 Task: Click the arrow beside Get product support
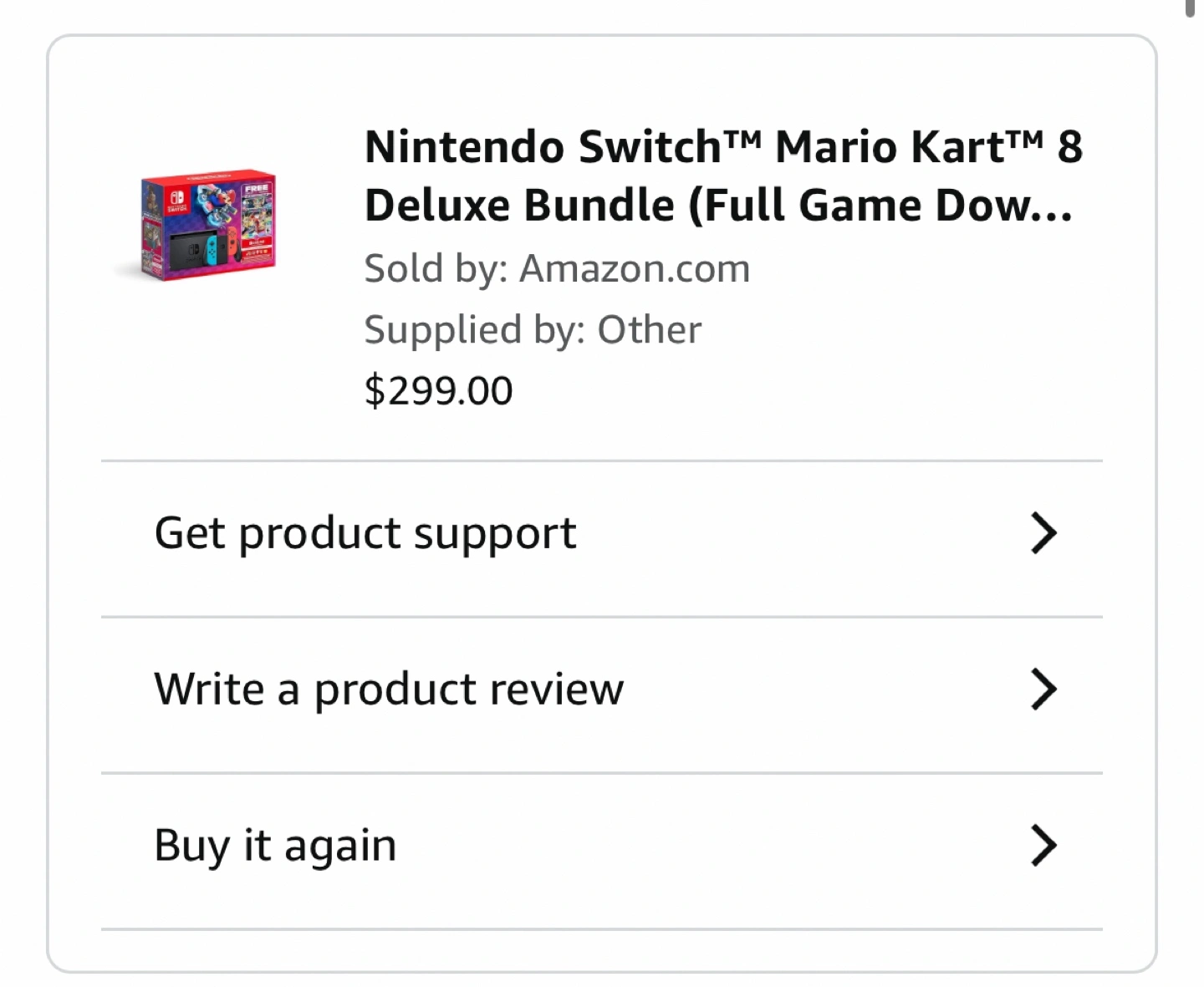(1043, 534)
